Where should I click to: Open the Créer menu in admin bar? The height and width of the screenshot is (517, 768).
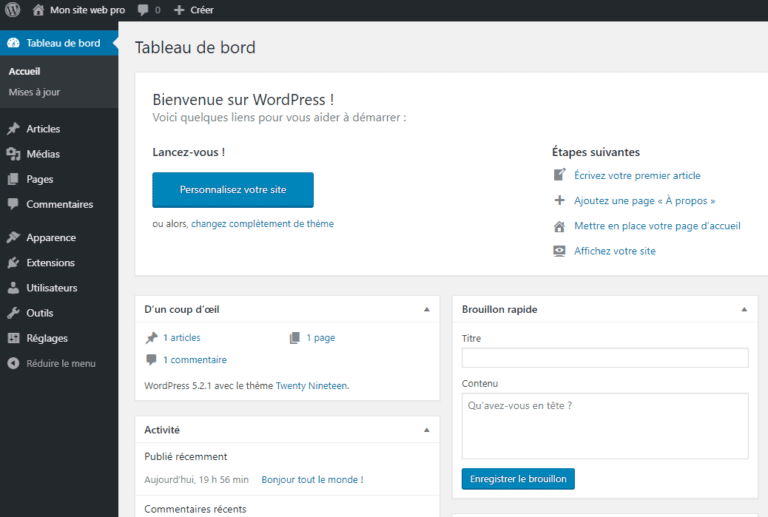(x=194, y=10)
